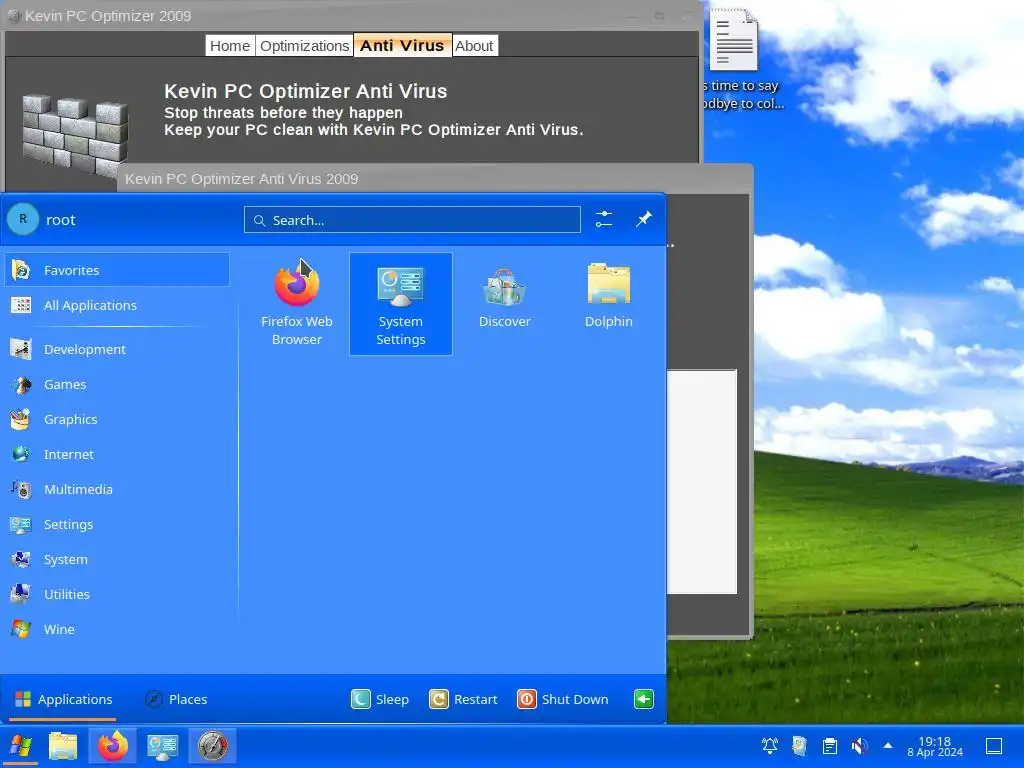Open the Wine category
The width and height of the screenshot is (1024, 768).
coord(117,630)
